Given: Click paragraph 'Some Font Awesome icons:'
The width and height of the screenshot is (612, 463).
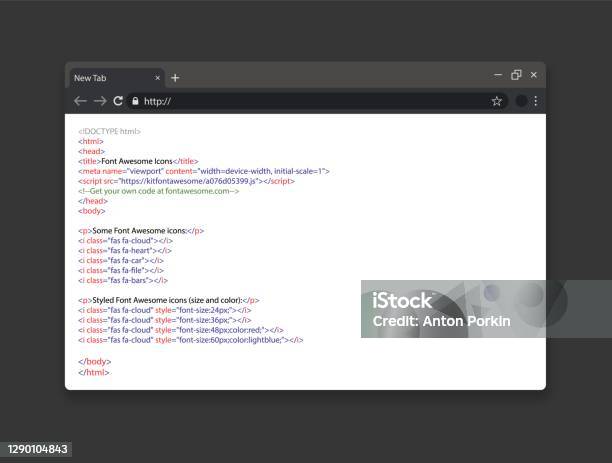Looking at the screenshot, I should pyautogui.click(x=141, y=231).
